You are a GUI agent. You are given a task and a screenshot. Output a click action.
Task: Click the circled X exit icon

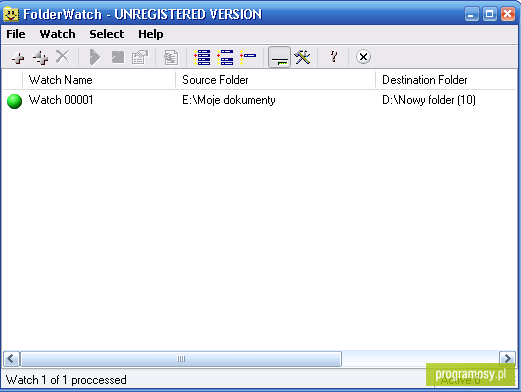coord(363,57)
